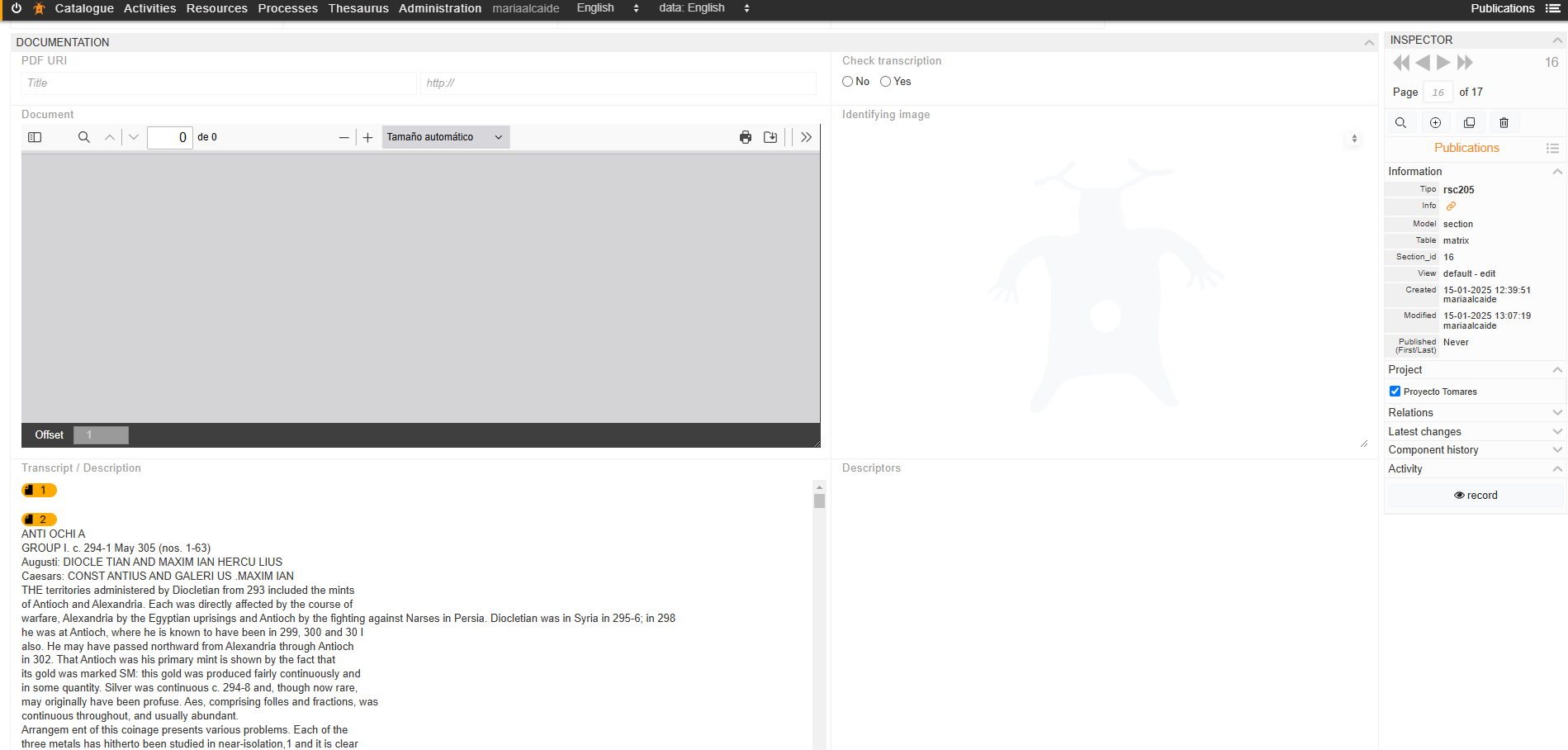
Task: Click the transcript scrollbar up arrow
Action: click(x=819, y=487)
